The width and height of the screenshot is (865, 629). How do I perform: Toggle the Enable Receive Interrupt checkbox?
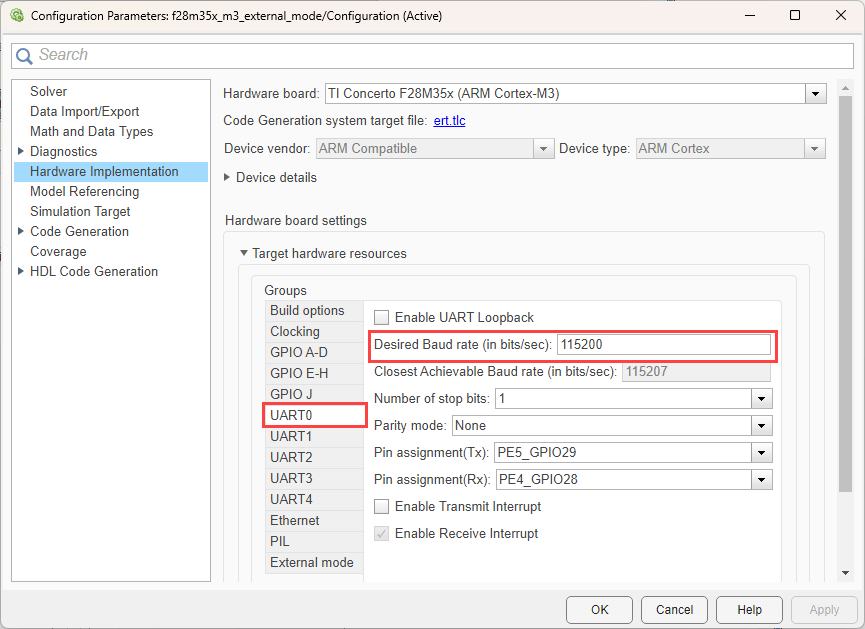point(381,534)
